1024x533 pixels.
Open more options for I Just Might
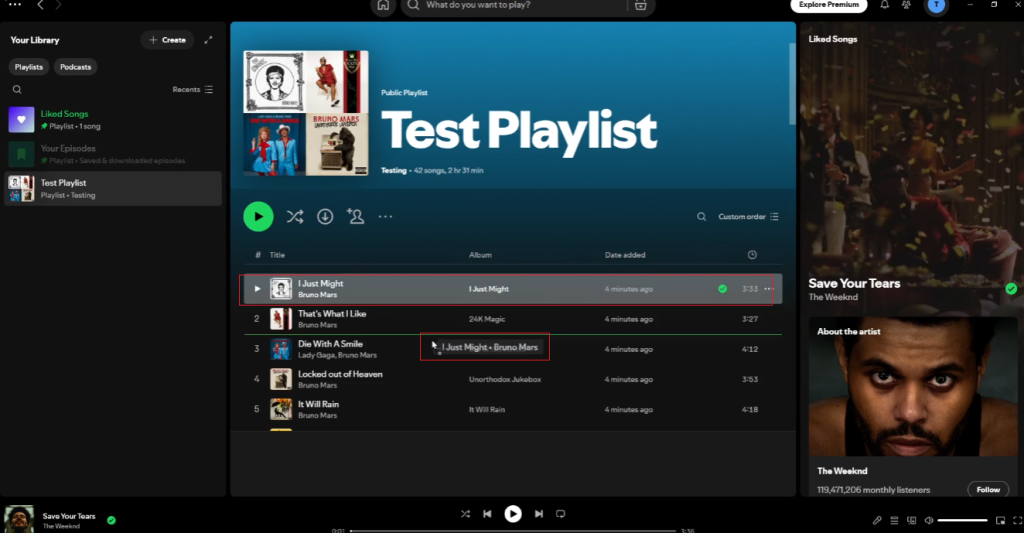pyautogui.click(x=769, y=289)
